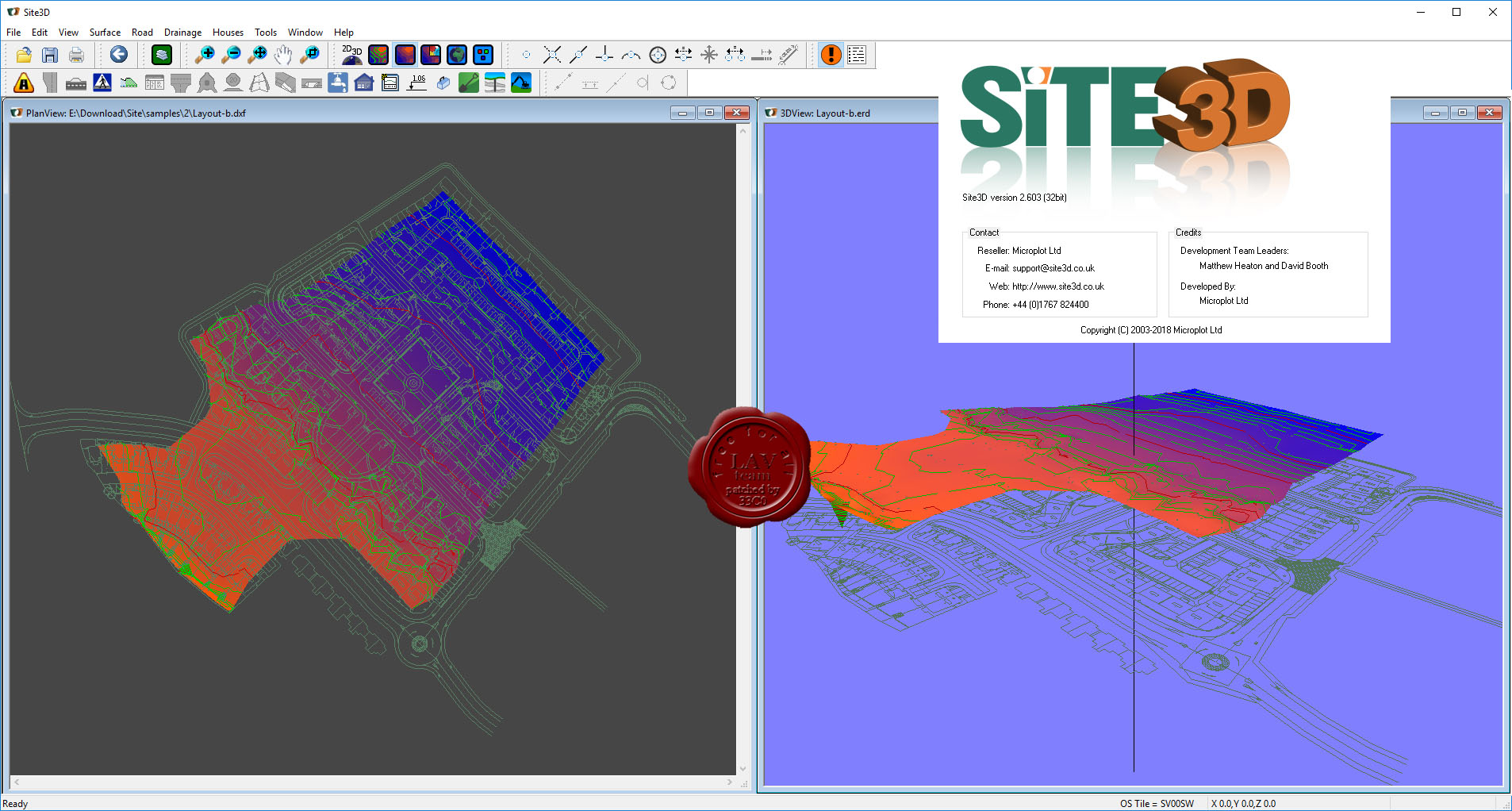The height and width of the screenshot is (811, 1512).
Task: Toggle the height shading display icon
Action: click(x=405, y=55)
